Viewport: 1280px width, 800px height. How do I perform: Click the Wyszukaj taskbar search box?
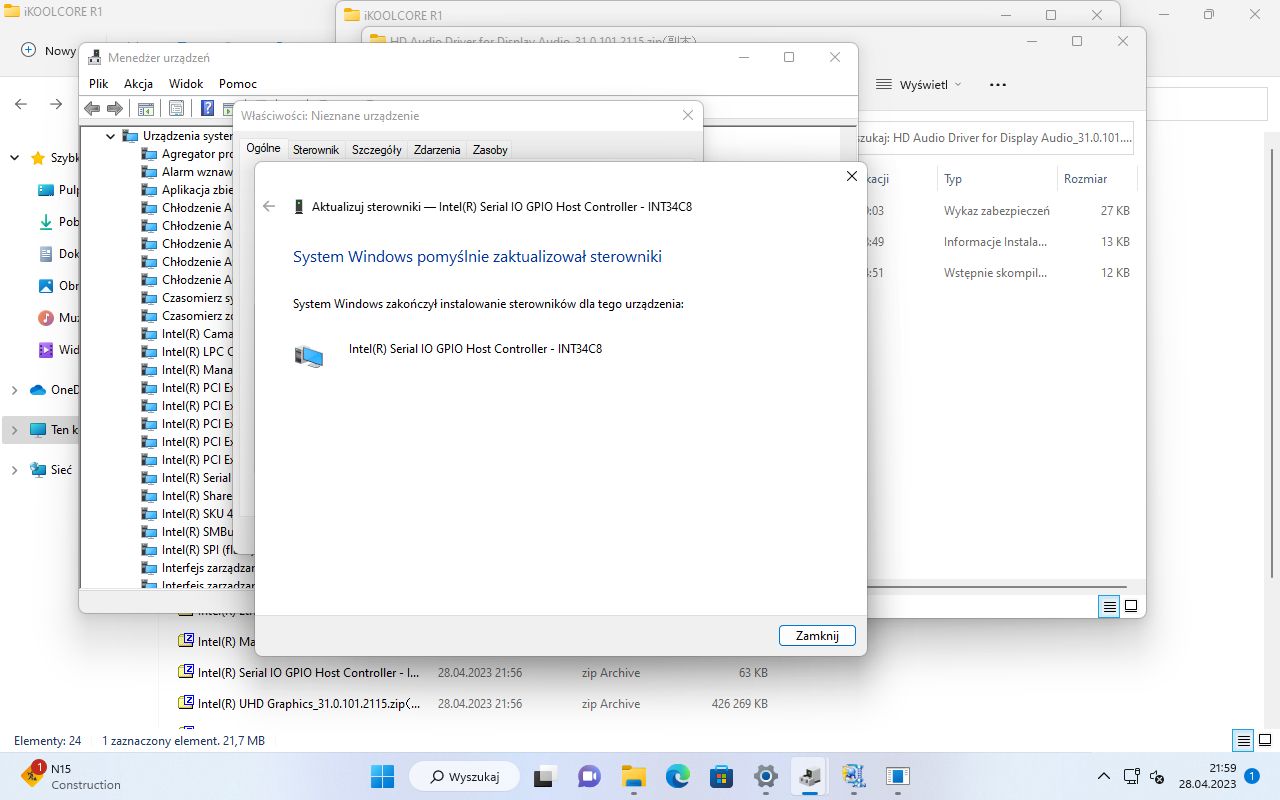(x=465, y=776)
